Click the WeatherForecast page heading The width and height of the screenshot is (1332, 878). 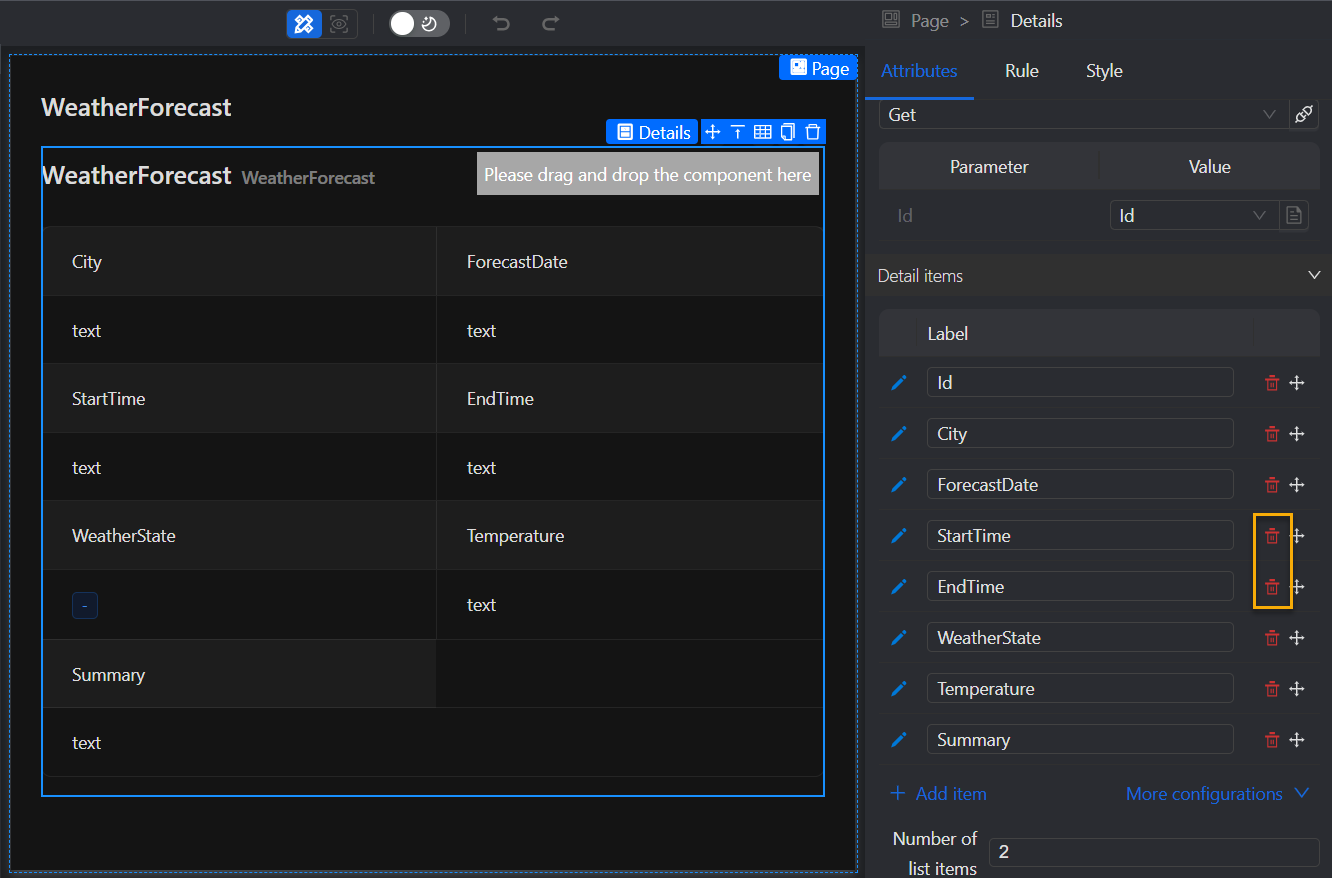click(136, 107)
